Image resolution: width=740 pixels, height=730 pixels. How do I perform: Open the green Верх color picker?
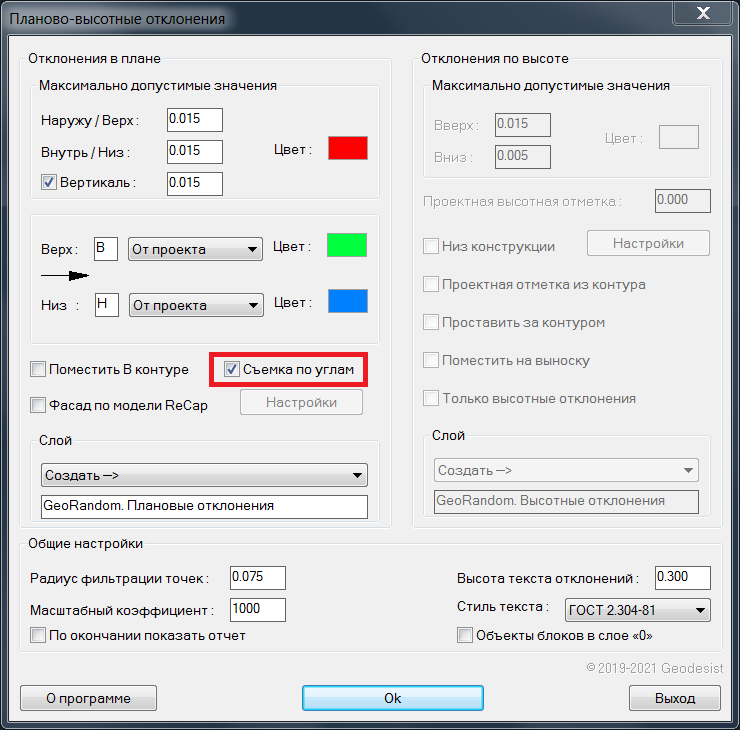(x=347, y=245)
